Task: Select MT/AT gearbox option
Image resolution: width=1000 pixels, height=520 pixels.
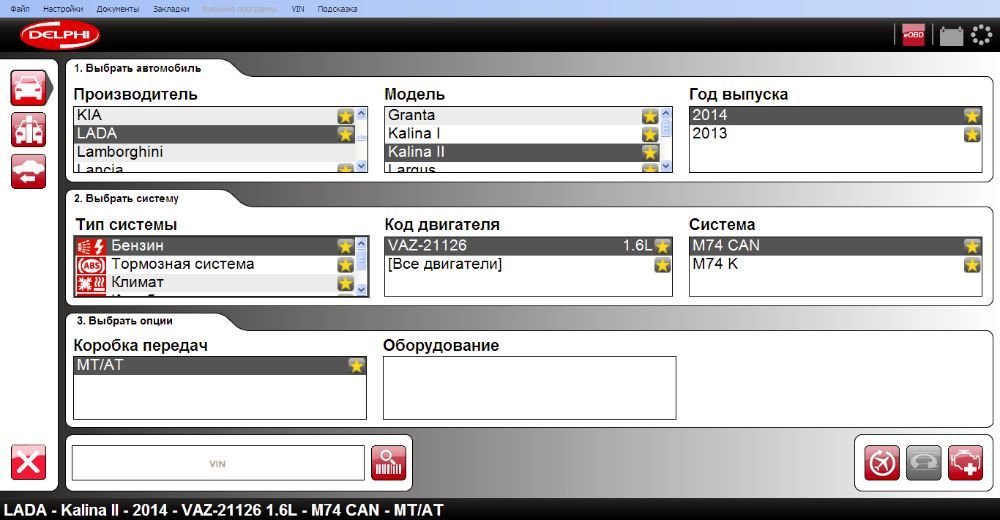Action: pyautogui.click(x=220, y=366)
